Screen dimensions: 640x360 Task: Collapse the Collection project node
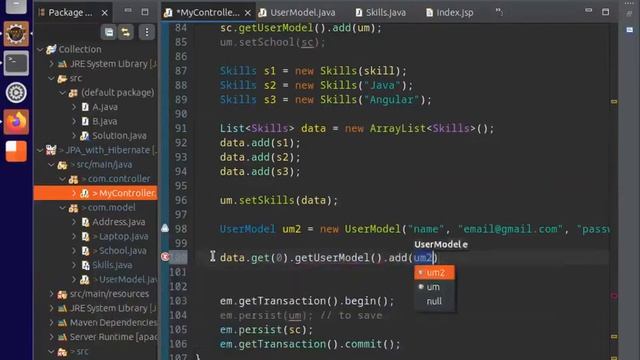point(40,49)
